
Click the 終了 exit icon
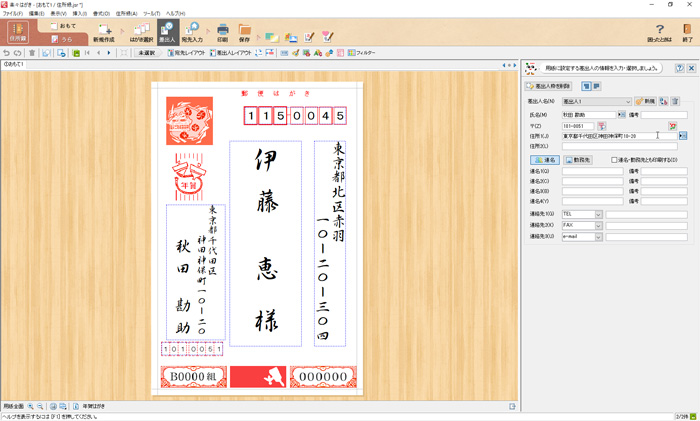coord(687,33)
